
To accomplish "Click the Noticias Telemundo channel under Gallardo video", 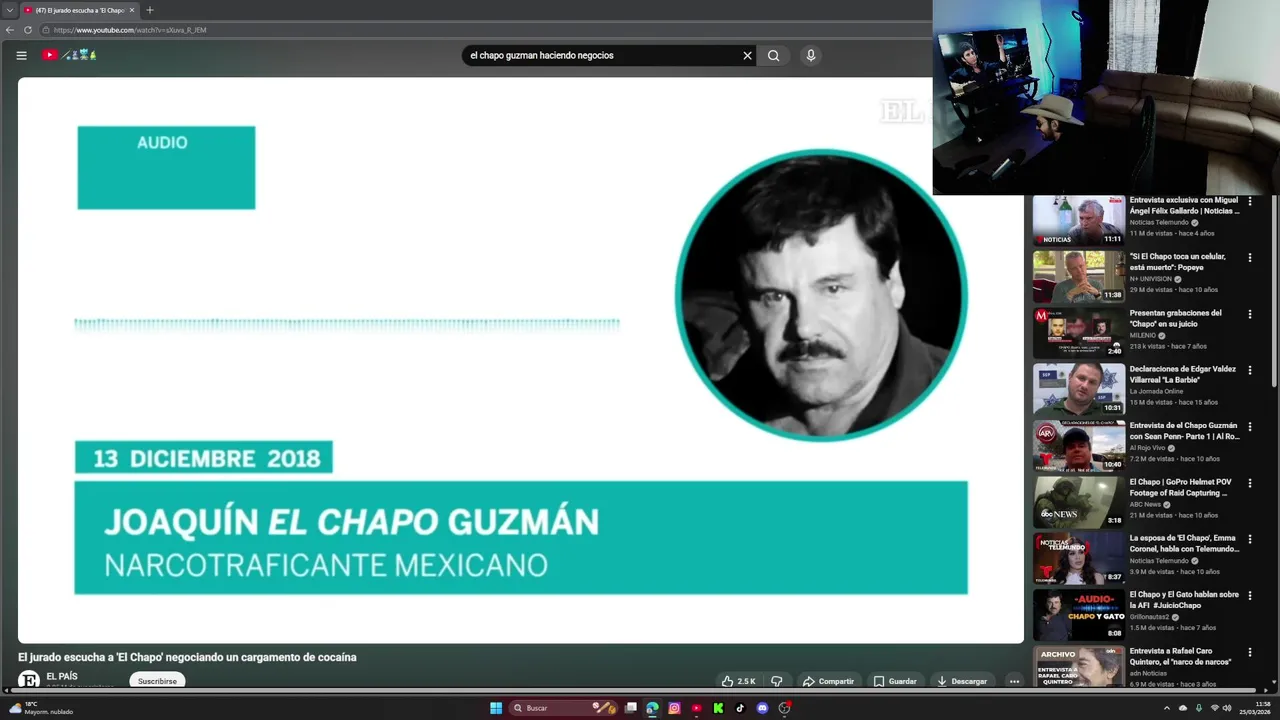I will tap(1159, 222).
